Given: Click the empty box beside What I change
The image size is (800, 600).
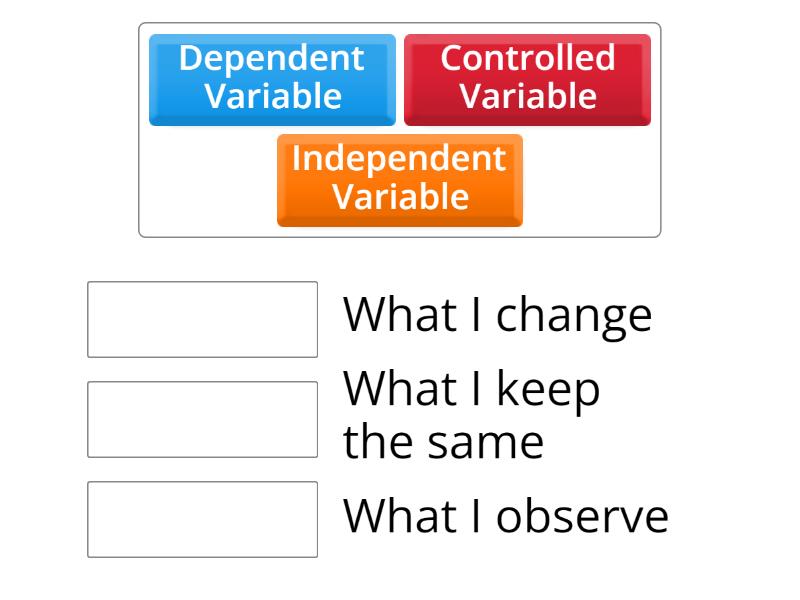Looking at the screenshot, I should pyautogui.click(x=202, y=319).
